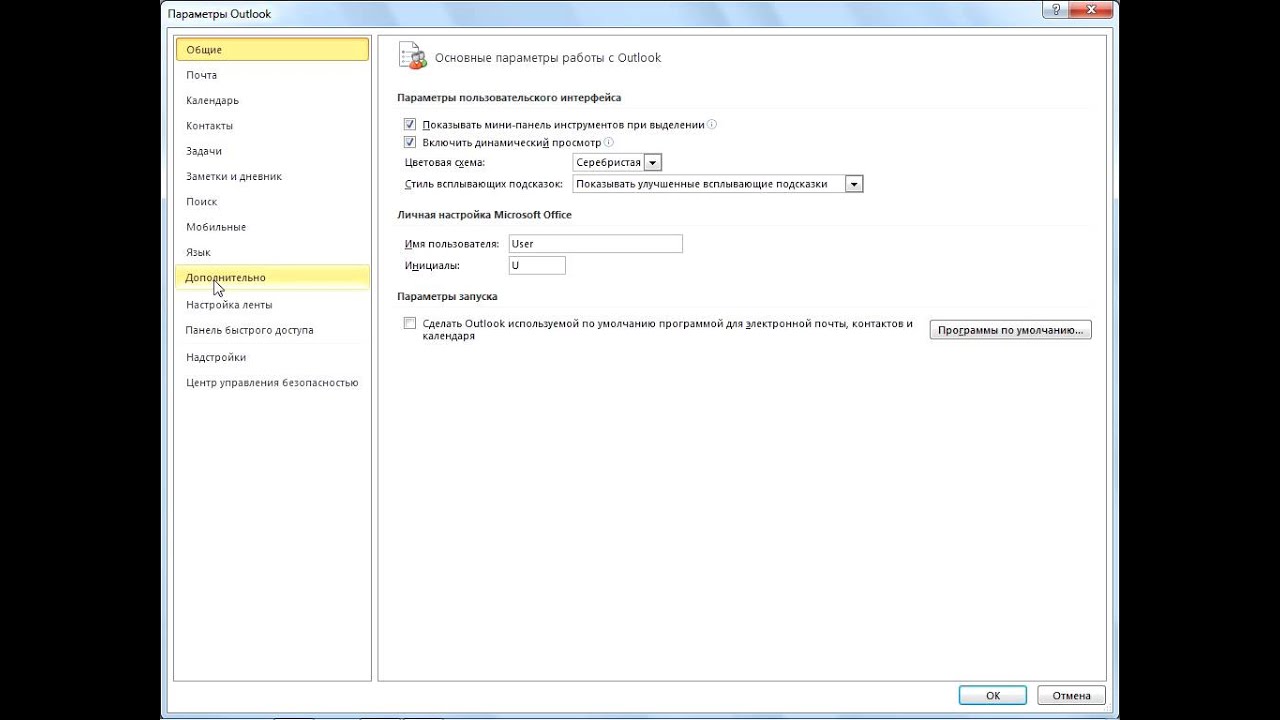
Task: Click the Имя пользователя text field
Action: tap(595, 244)
